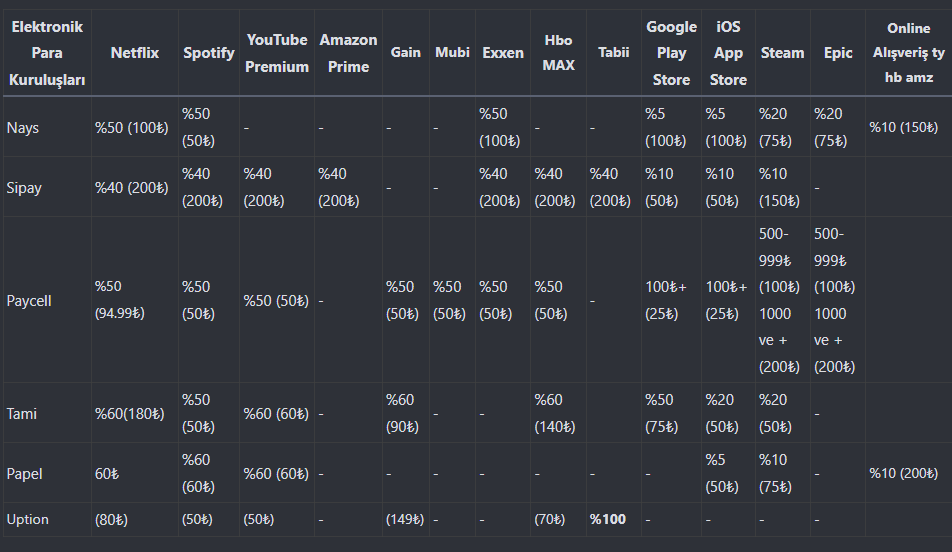Click Sipay Netflix cell %40 (200₺)
Screen dimensions: 952x552
point(132,188)
